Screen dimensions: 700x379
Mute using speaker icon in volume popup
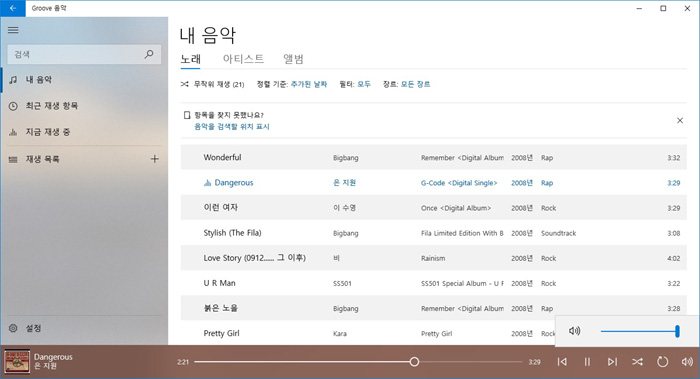point(575,331)
